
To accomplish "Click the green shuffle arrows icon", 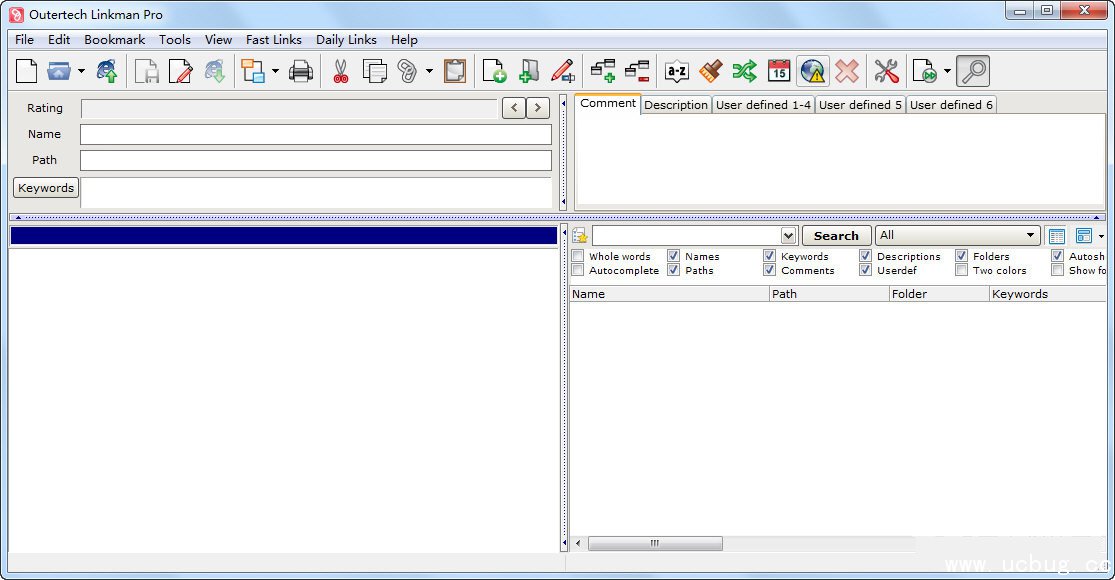I will coord(745,71).
